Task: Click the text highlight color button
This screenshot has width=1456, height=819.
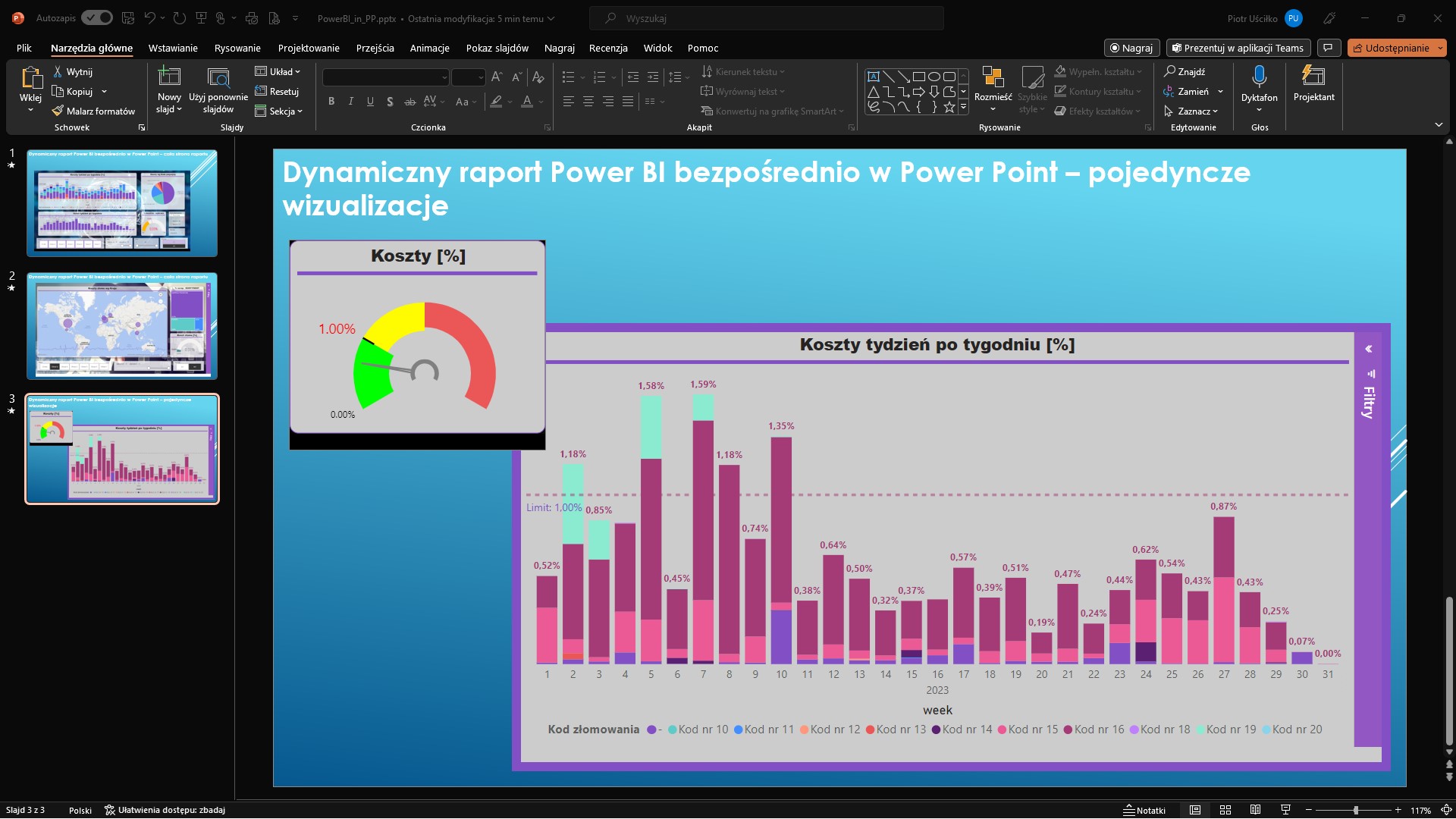Action: coord(496,101)
